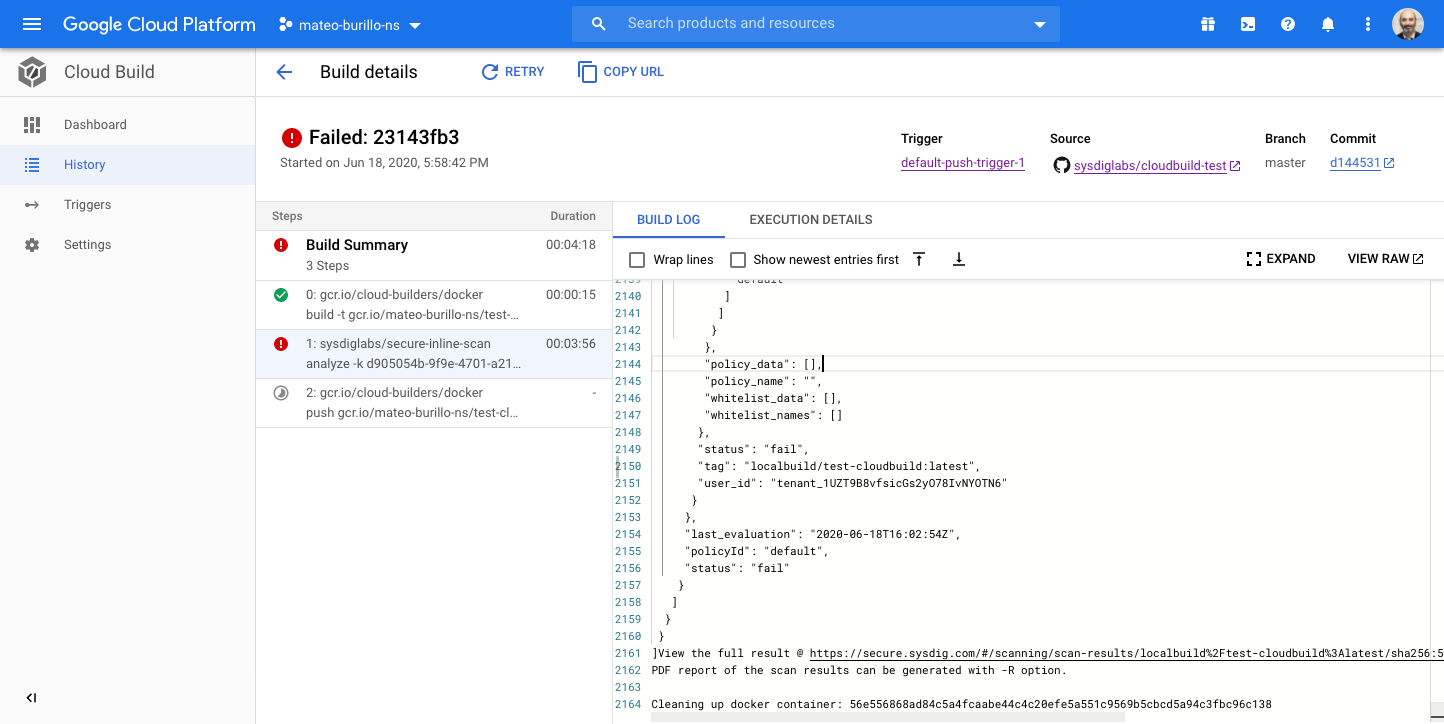Open the user account avatar
The width and height of the screenshot is (1444, 724).
(1408, 24)
